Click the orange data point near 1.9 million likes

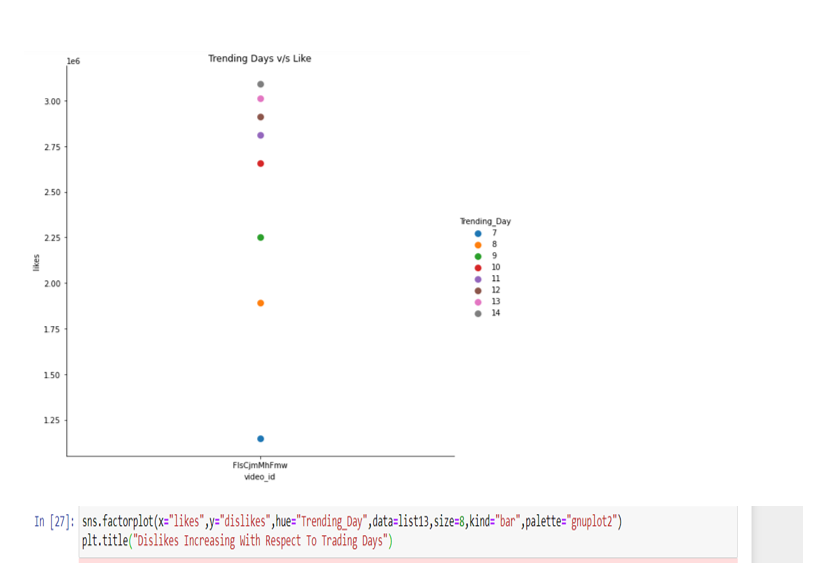pyautogui.click(x=261, y=303)
